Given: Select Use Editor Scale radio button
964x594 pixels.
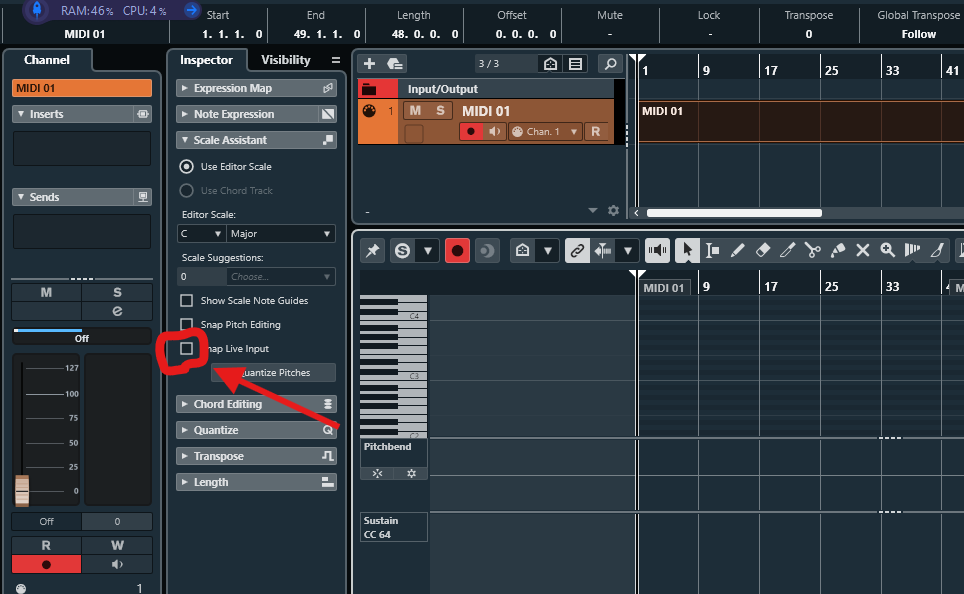Looking at the screenshot, I should click(x=186, y=166).
